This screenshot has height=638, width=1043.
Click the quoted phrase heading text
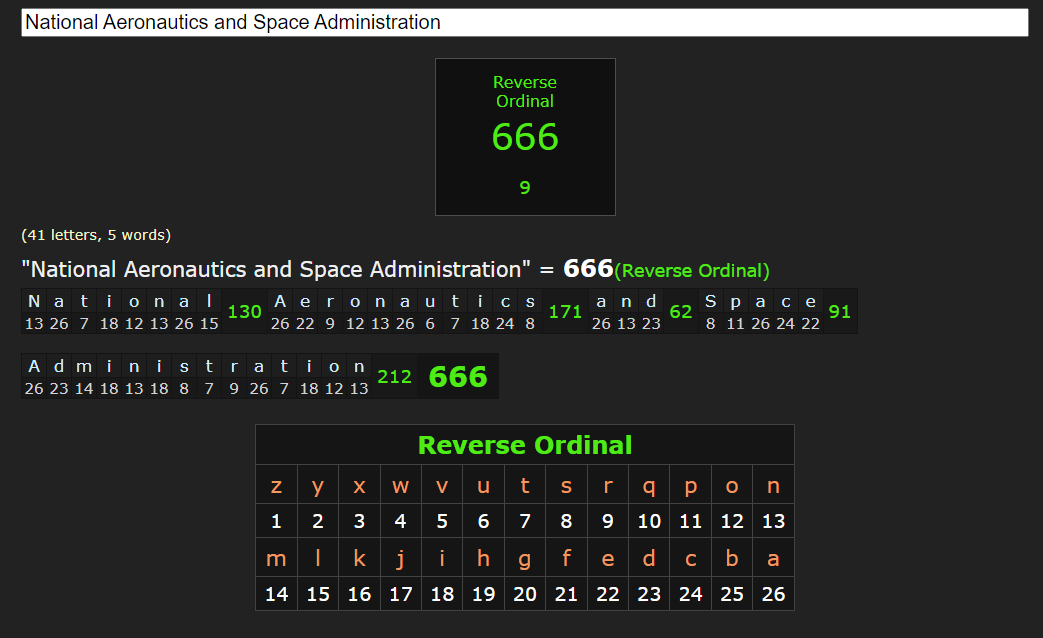click(276, 269)
